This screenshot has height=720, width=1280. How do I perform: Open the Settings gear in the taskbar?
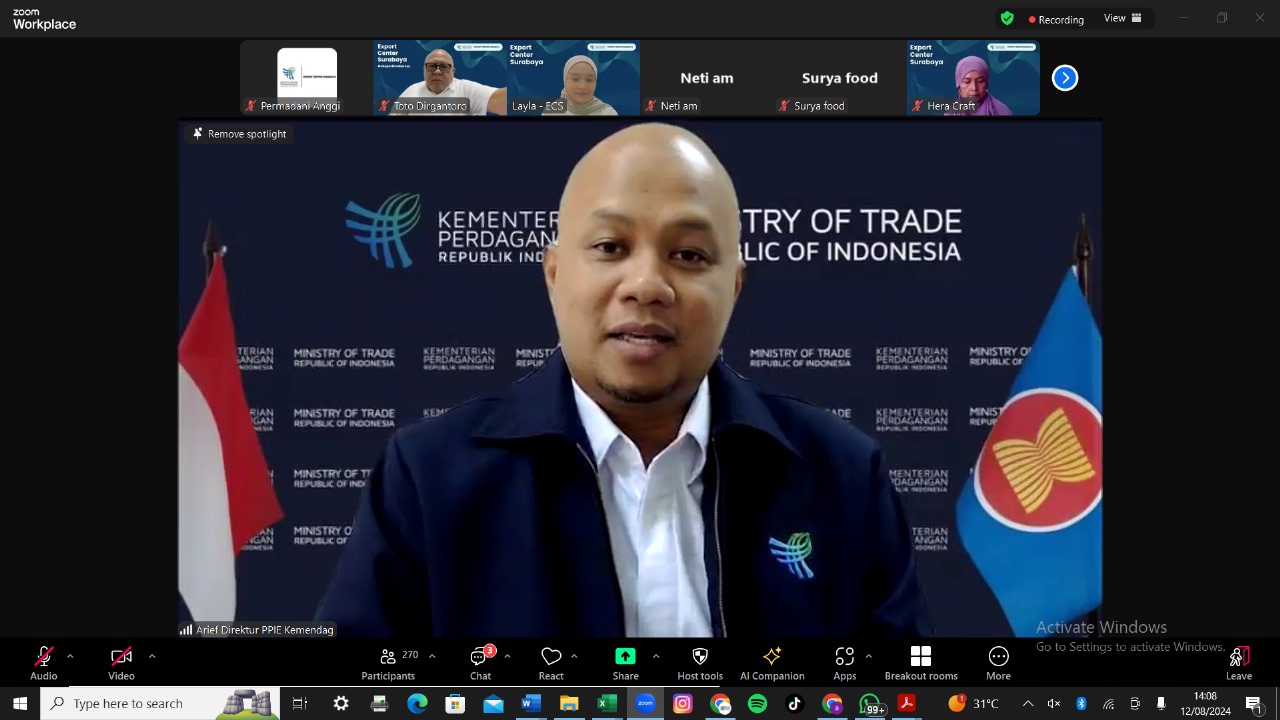tap(341, 704)
